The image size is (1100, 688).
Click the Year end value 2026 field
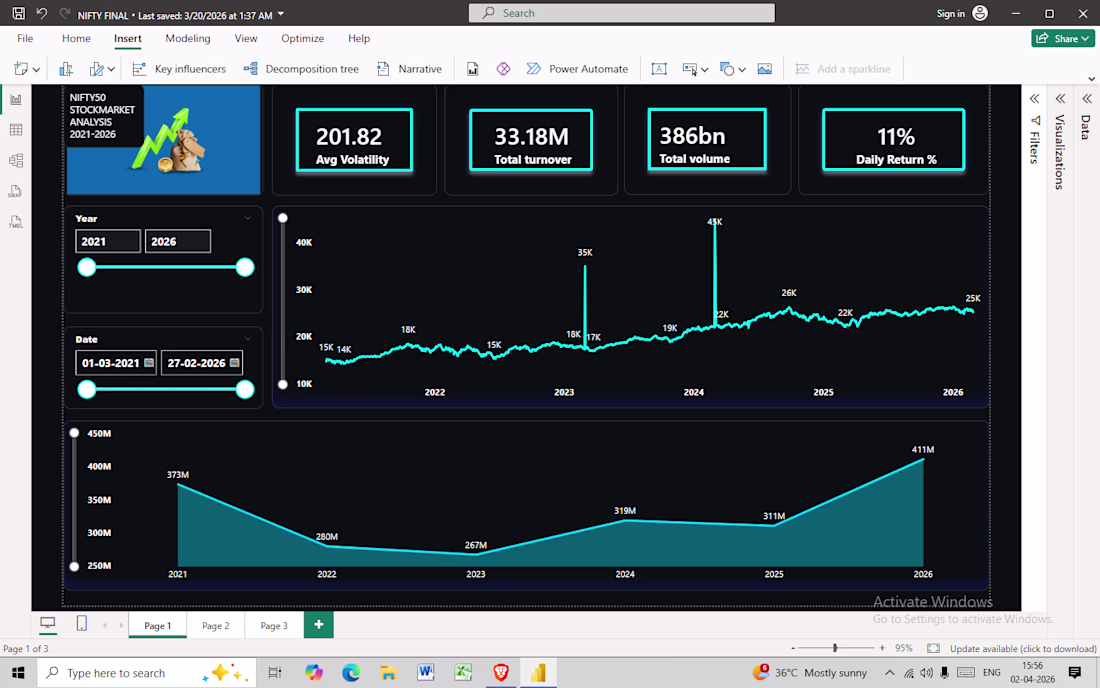point(177,241)
